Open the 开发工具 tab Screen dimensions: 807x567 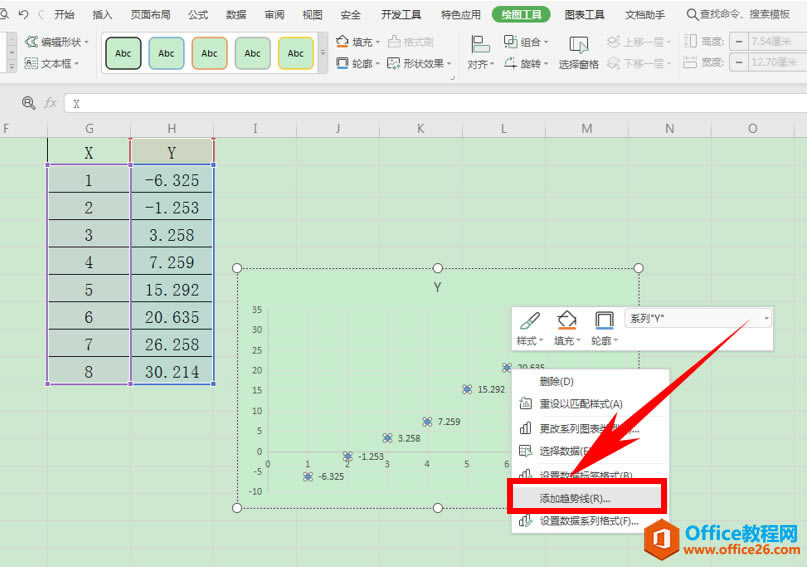(x=401, y=14)
